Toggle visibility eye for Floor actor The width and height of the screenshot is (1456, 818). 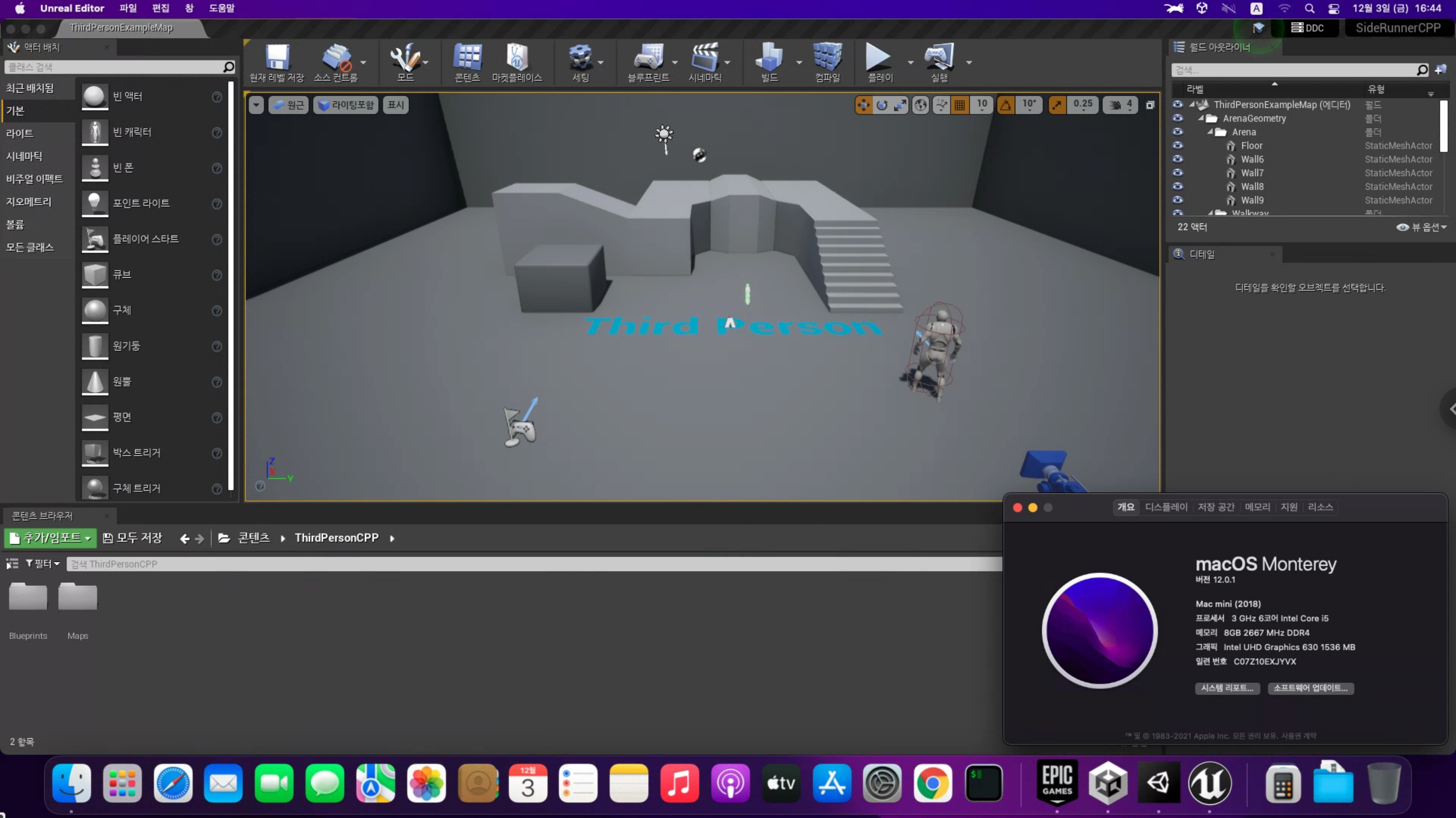pyautogui.click(x=1177, y=145)
